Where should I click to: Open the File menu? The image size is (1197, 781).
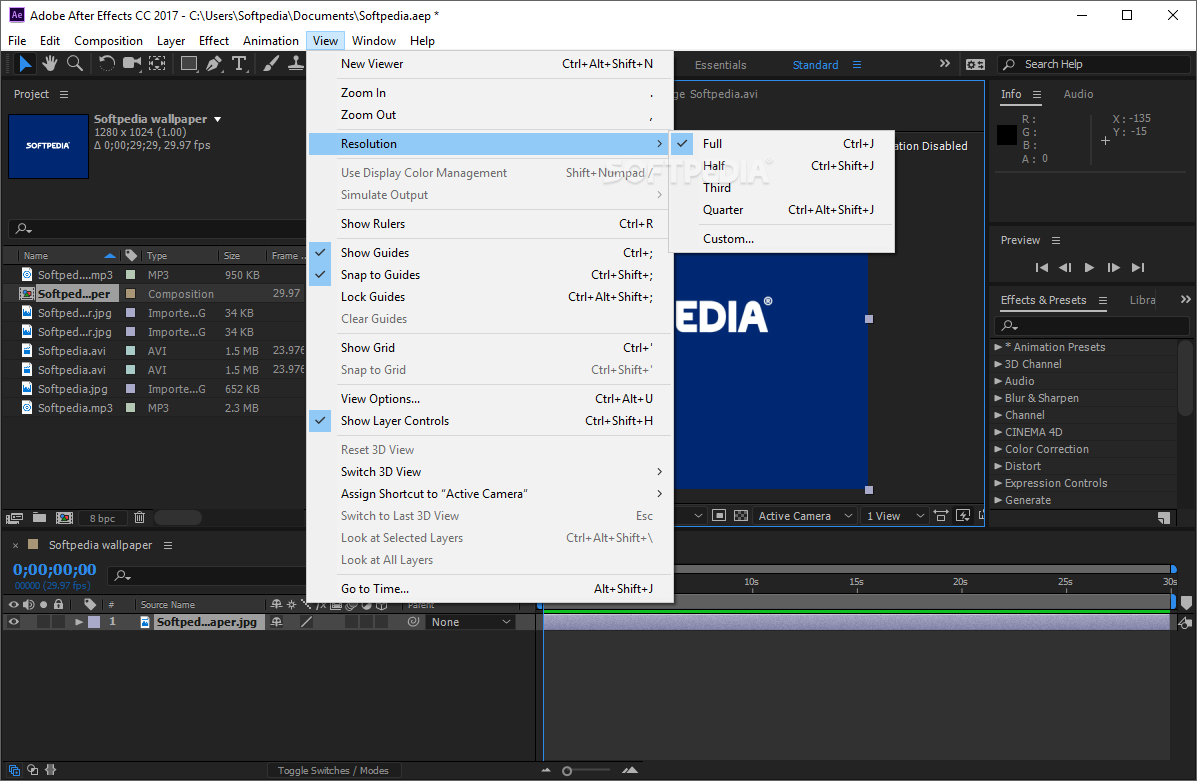pyautogui.click(x=17, y=40)
